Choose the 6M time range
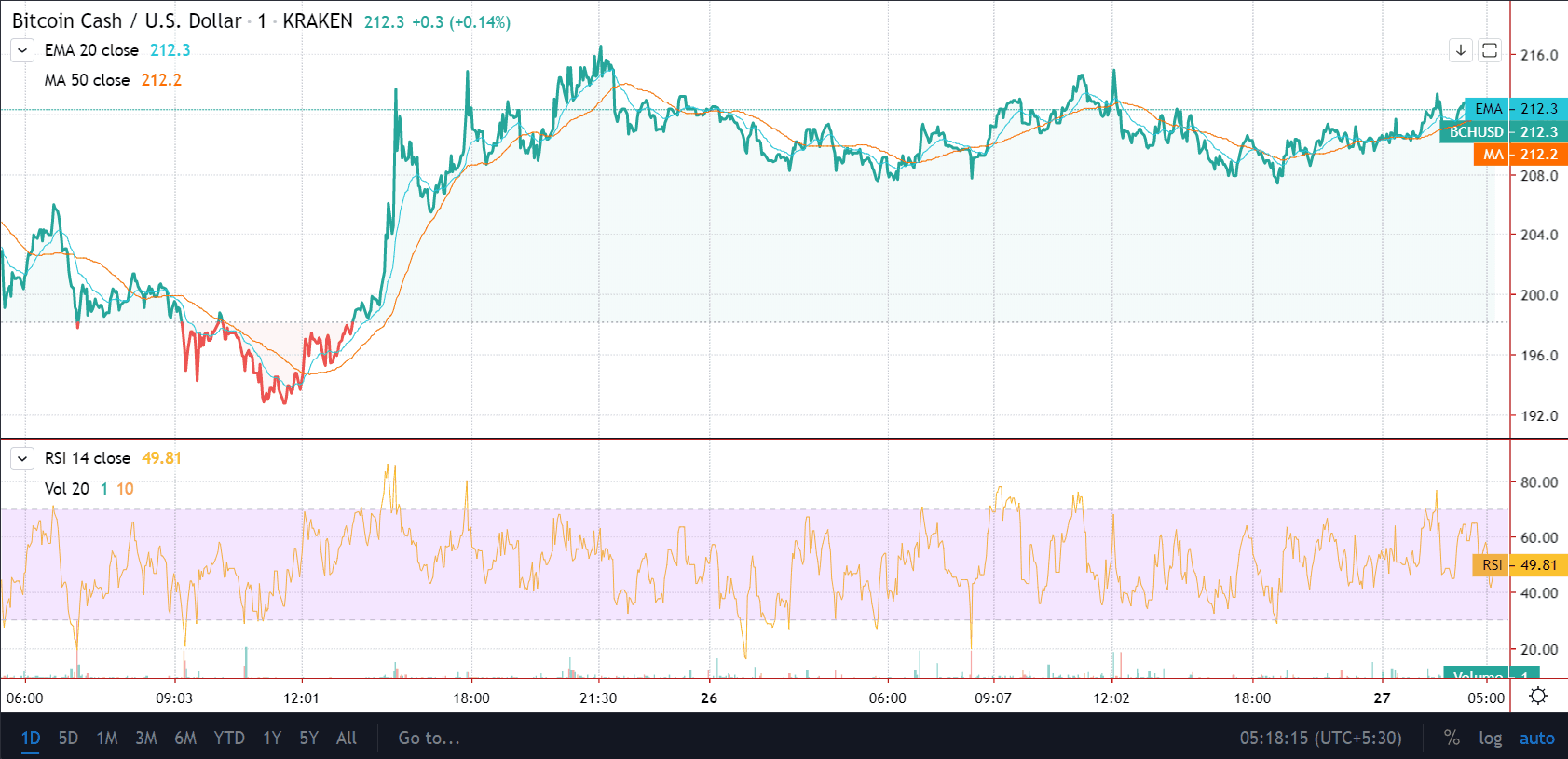The height and width of the screenshot is (759, 1568). coord(185,739)
